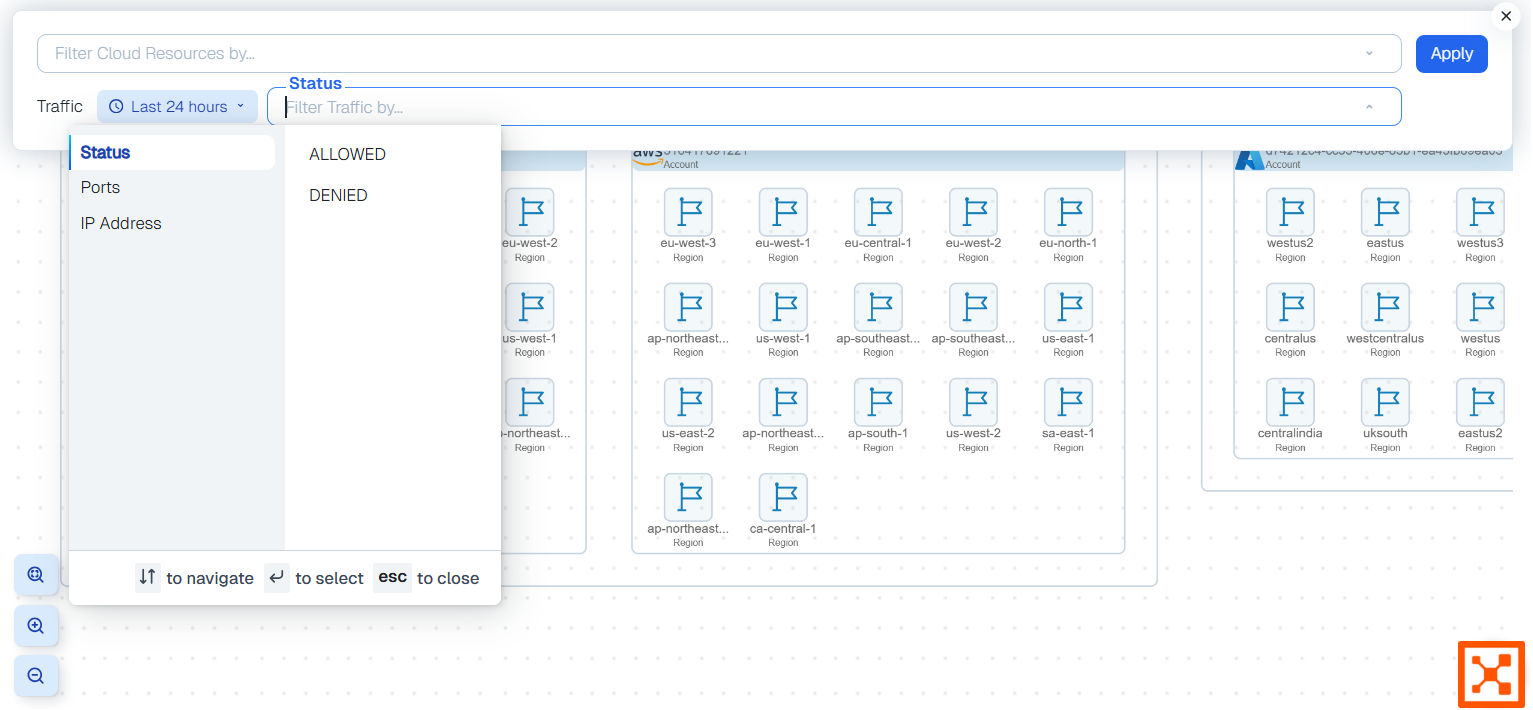
Task: Select the westcentralus Azure region icon
Action: coord(1385,307)
